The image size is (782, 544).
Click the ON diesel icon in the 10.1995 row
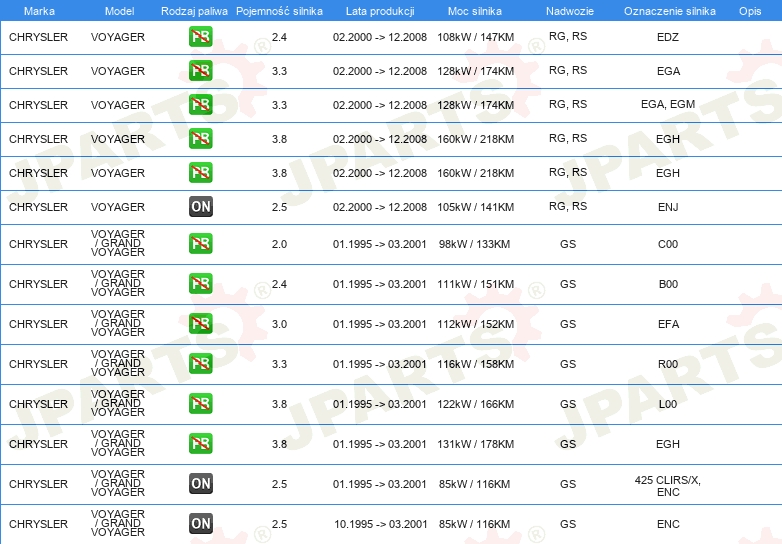(200, 524)
